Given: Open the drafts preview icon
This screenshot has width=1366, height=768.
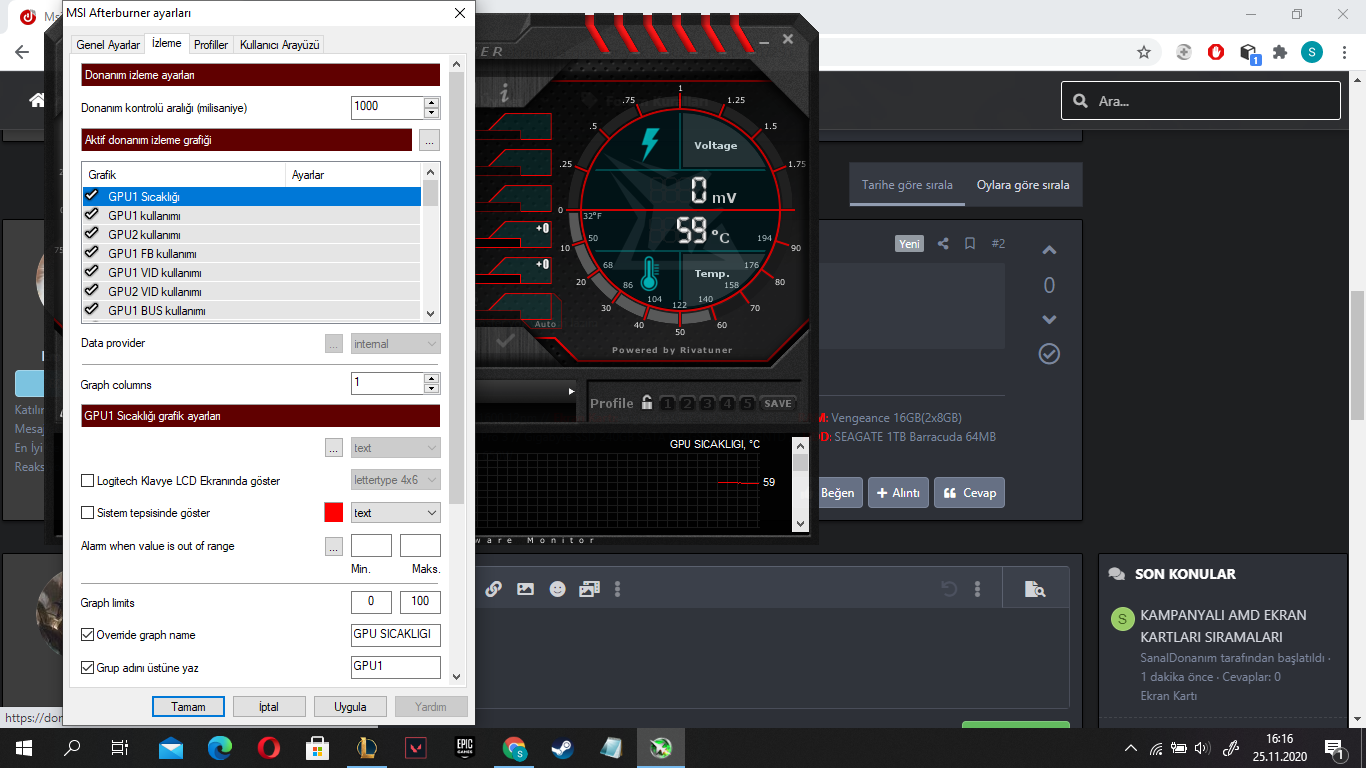Looking at the screenshot, I should (1035, 588).
